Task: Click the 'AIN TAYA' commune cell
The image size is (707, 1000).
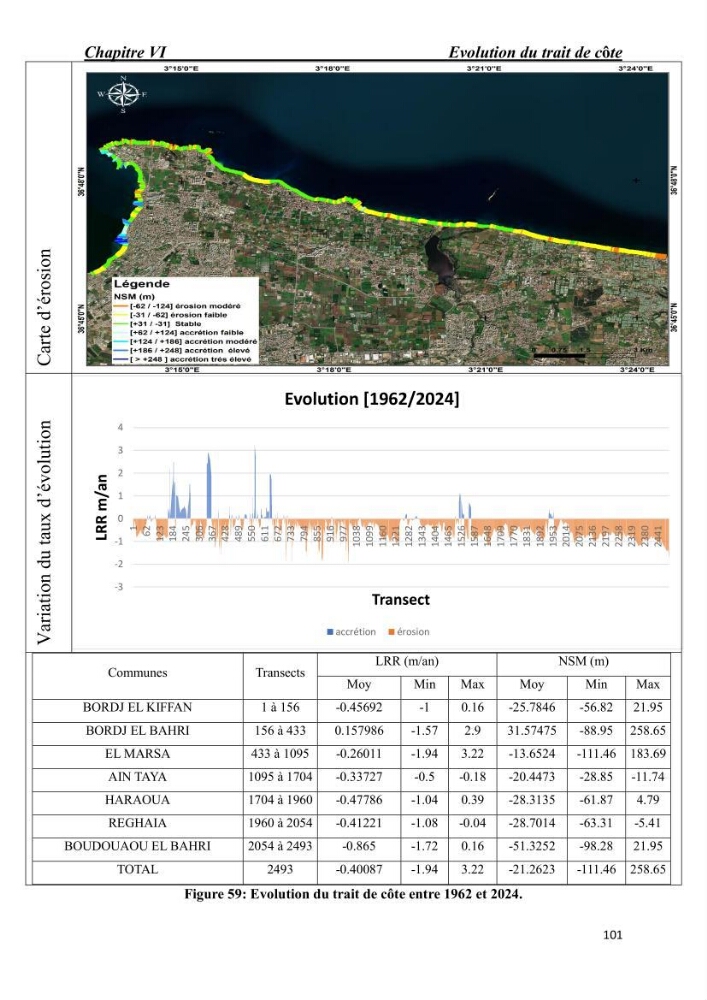Action: coord(138,777)
